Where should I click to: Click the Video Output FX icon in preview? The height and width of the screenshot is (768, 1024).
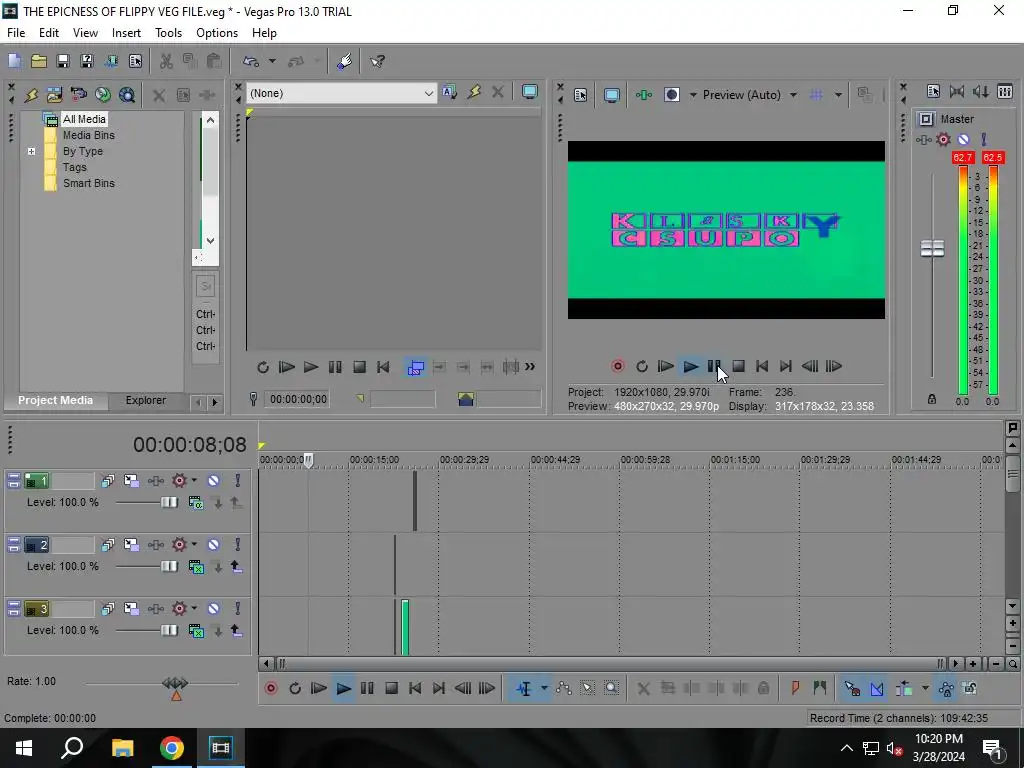click(x=644, y=95)
